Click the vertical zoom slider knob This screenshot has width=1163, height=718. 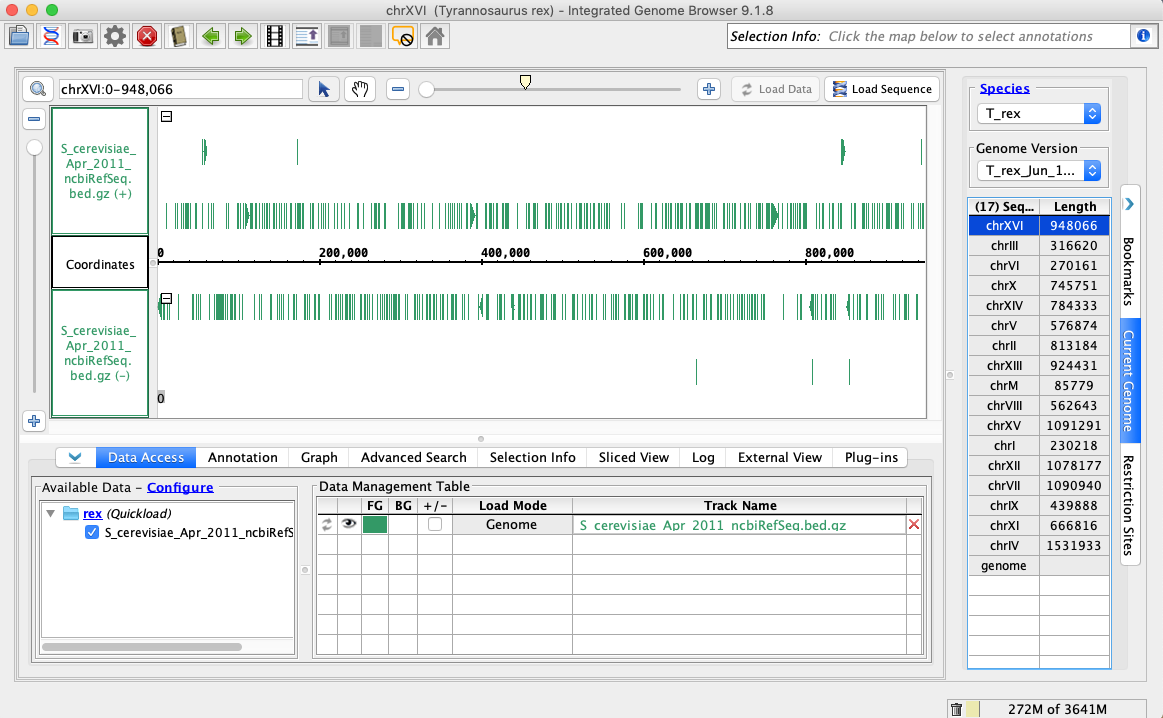(x=34, y=148)
